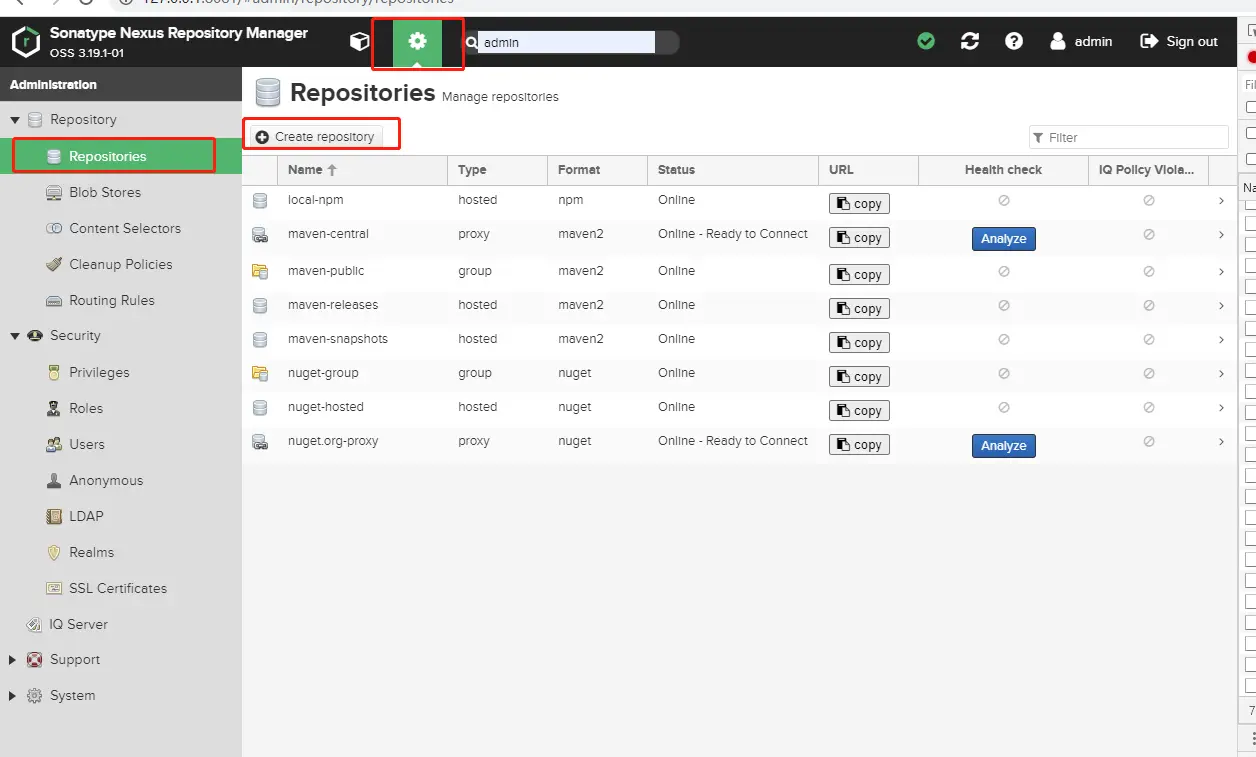This screenshot has height=757, width=1256.
Task: Expand the System tree section
Action: pos(13,696)
